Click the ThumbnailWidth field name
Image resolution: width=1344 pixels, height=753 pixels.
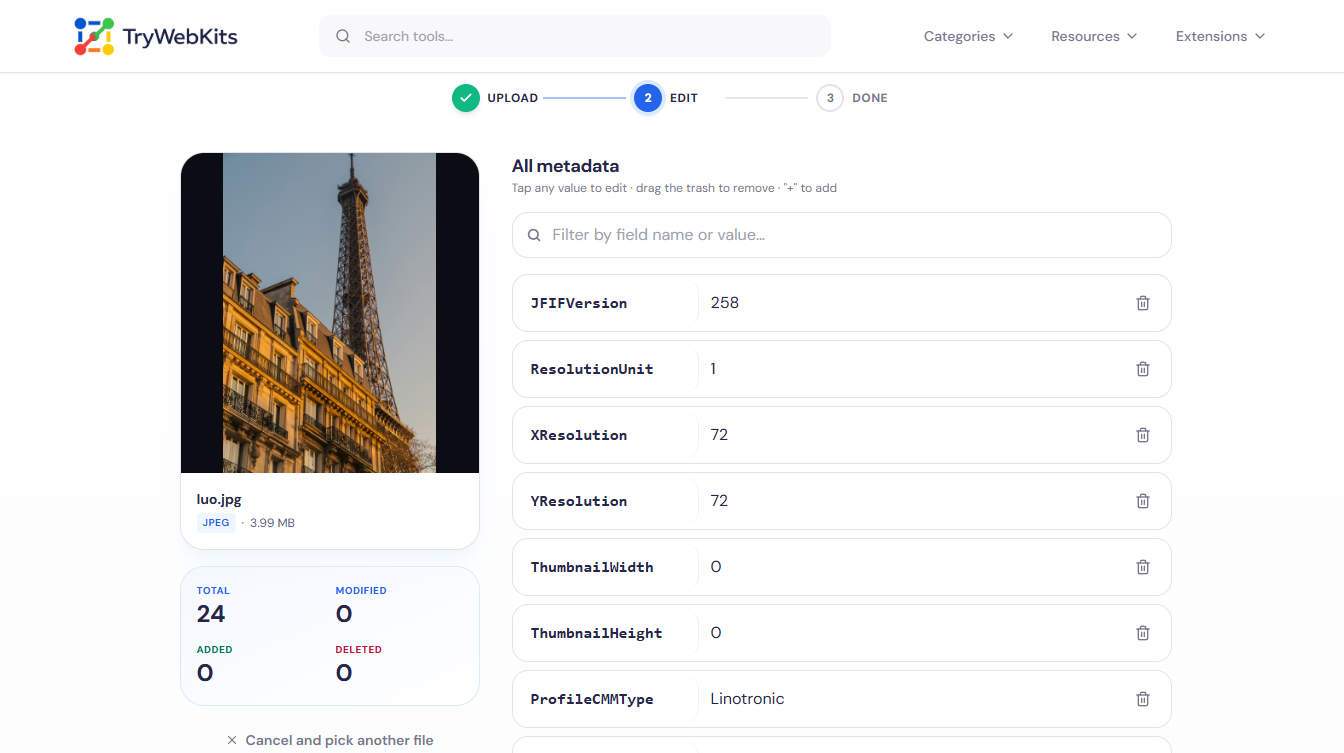click(x=592, y=567)
